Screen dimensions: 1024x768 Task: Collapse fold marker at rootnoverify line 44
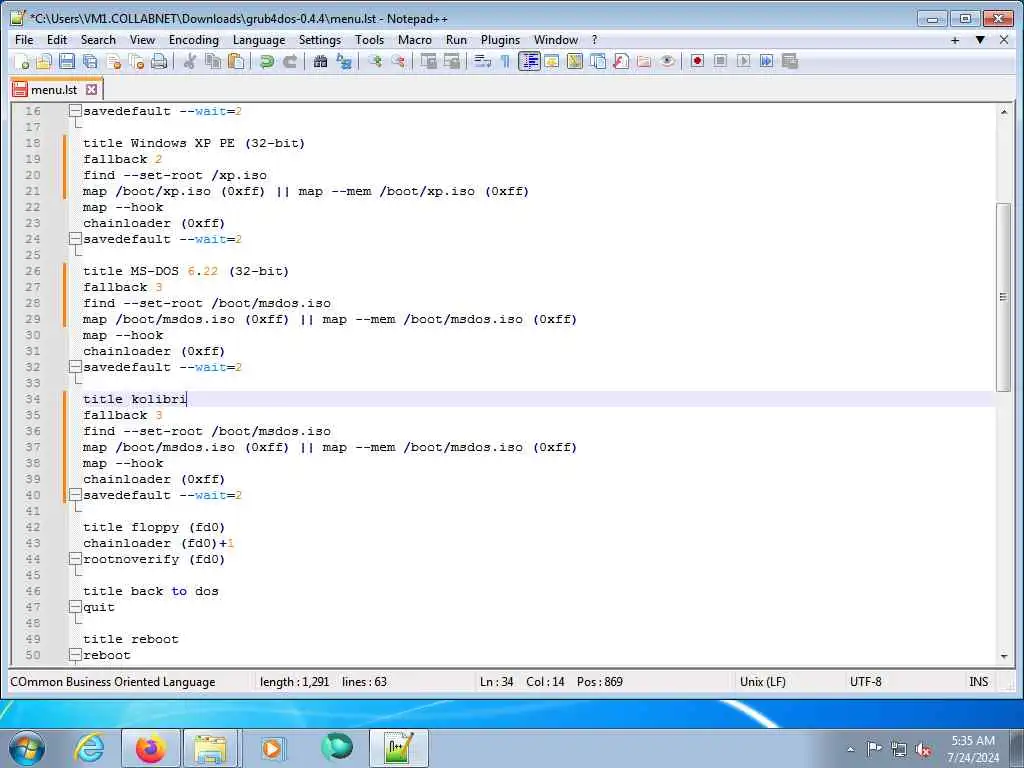[x=76, y=559]
